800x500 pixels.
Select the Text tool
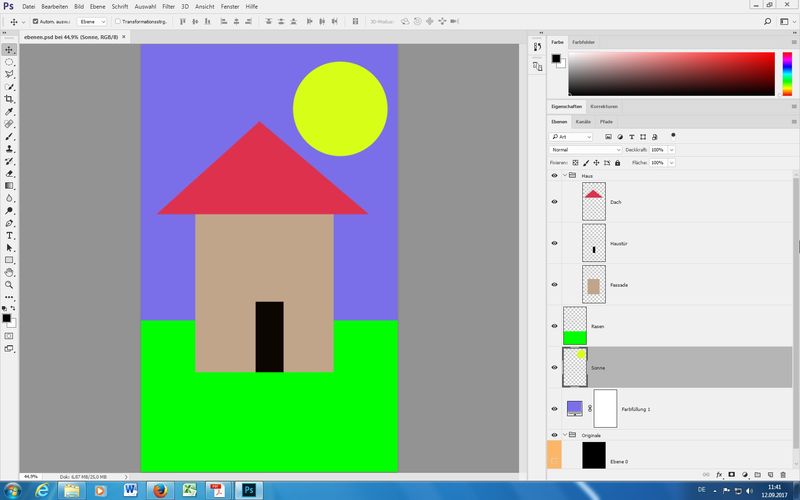click(x=9, y=235)
